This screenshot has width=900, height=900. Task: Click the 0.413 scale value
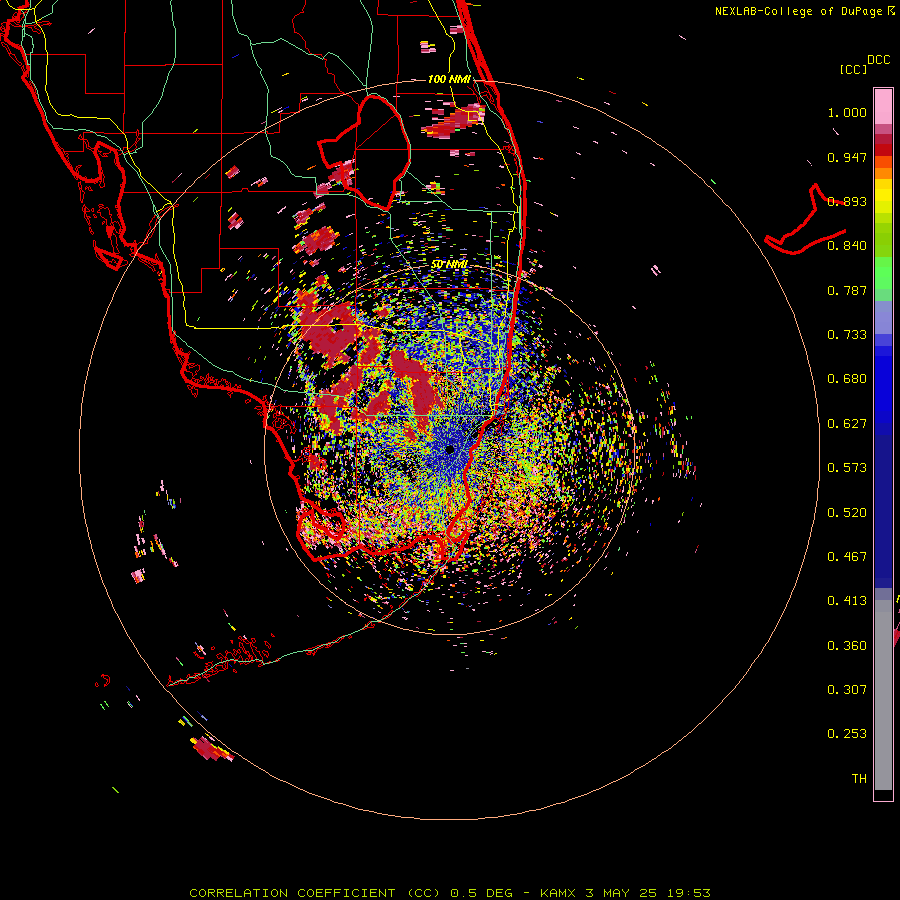tap(847, 601)
